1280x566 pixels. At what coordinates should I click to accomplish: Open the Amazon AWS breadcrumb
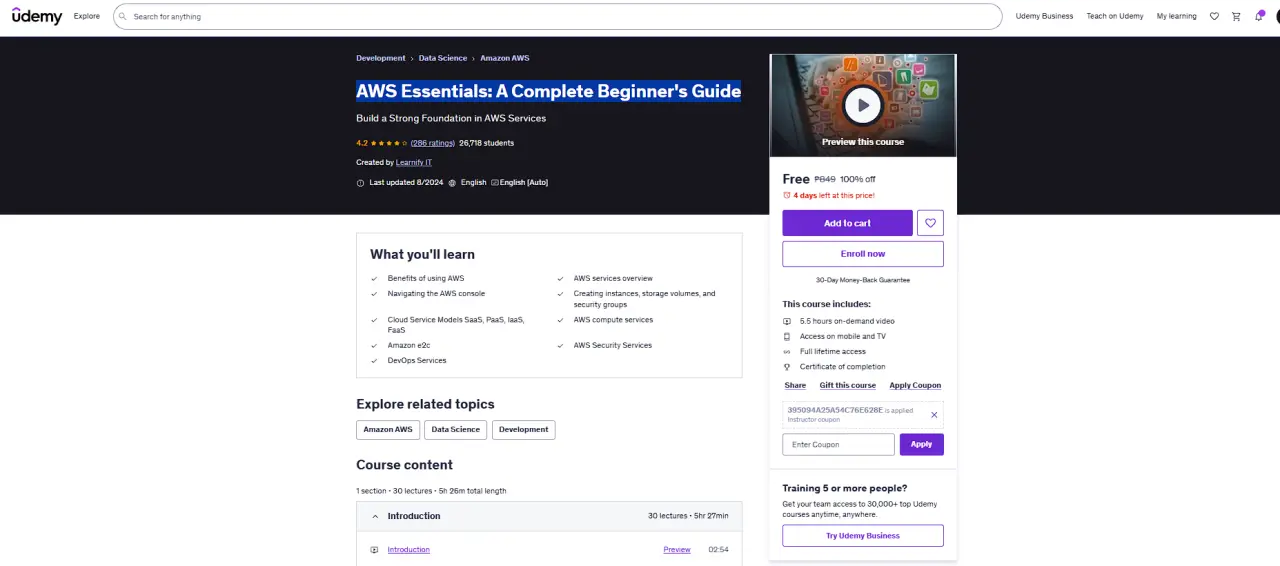point(505,58)
